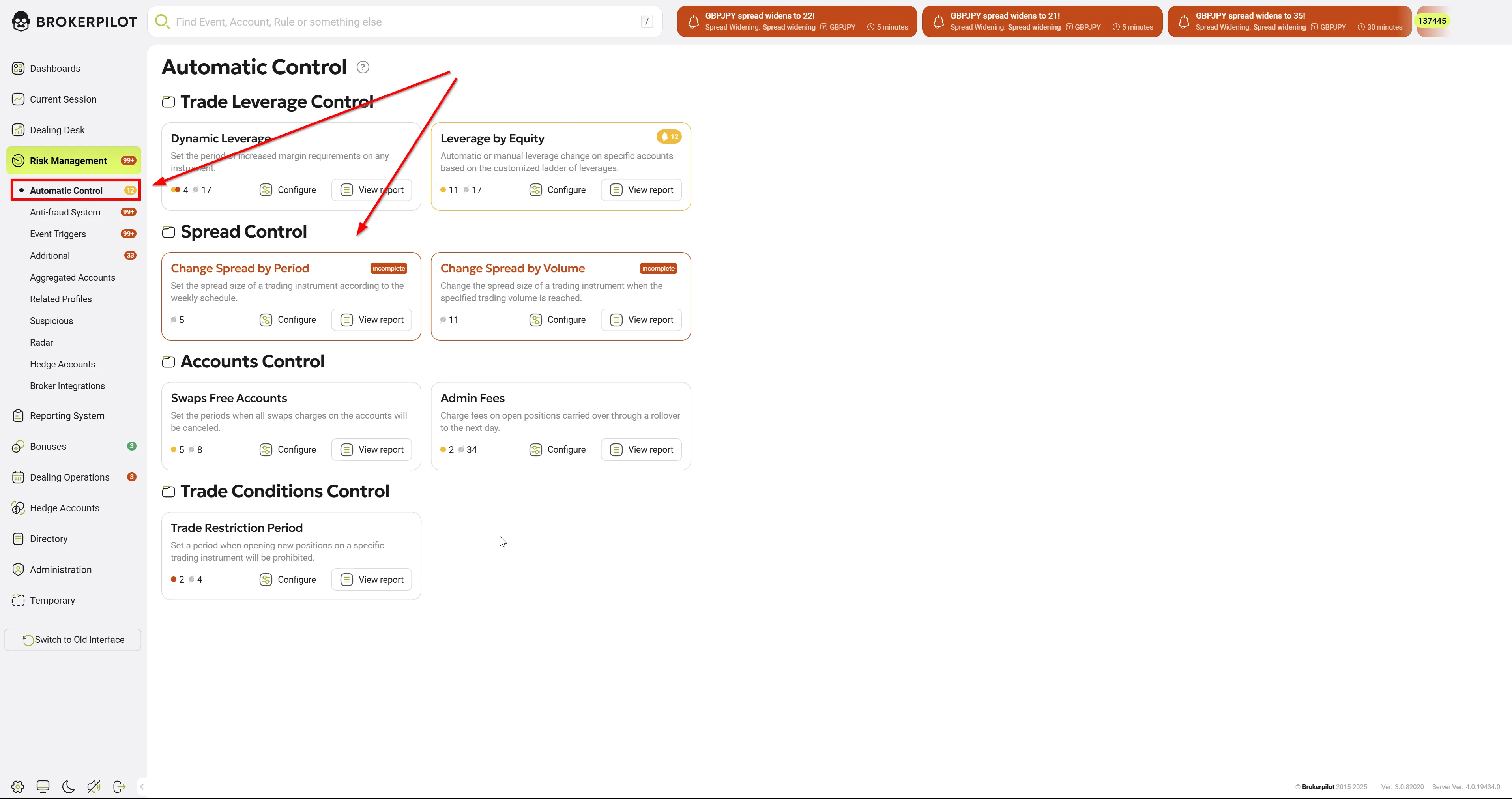Image resolution: width=1512 pixels, height=799 pixels.
Task: Click Configure on Trade Restriction Period card
Action: tap(288, 580)
